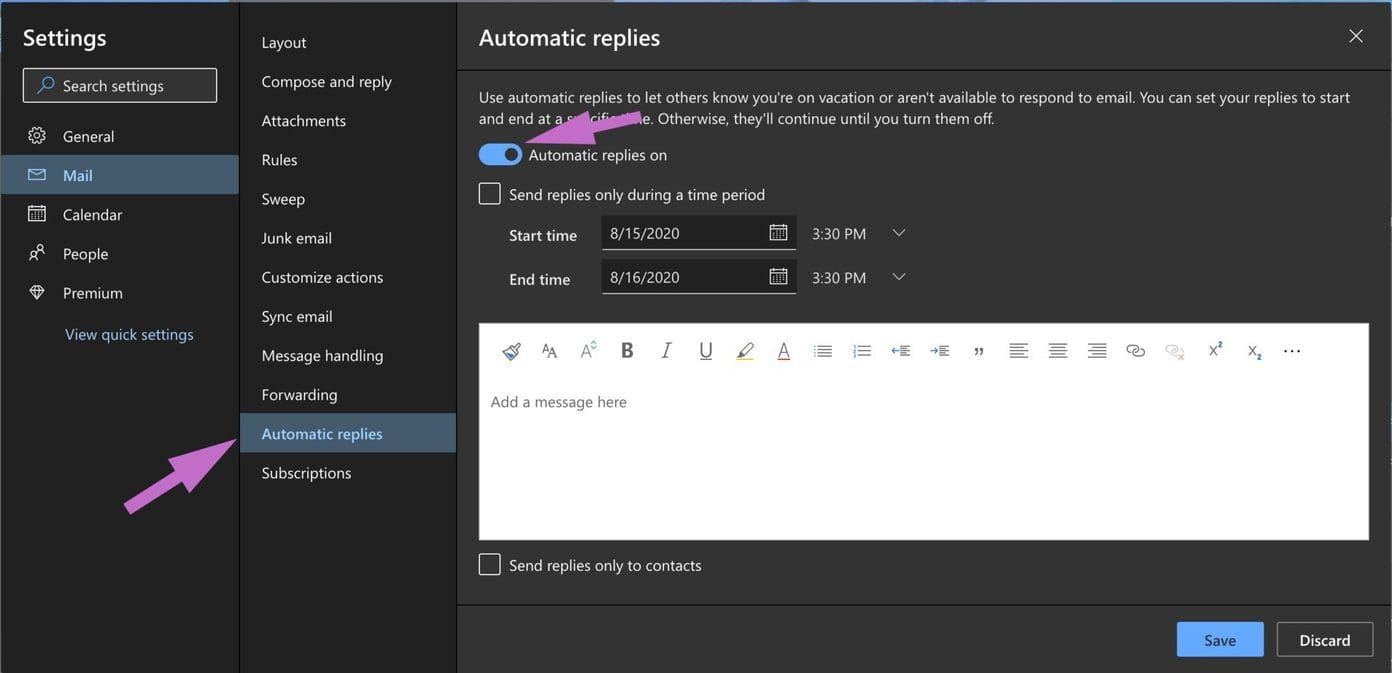Click View quick settings link

pyautogui.click(x=129, y=334)
